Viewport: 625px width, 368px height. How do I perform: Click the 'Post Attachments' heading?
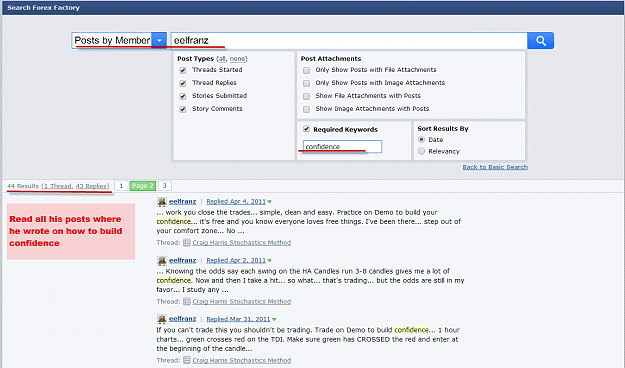331,59
